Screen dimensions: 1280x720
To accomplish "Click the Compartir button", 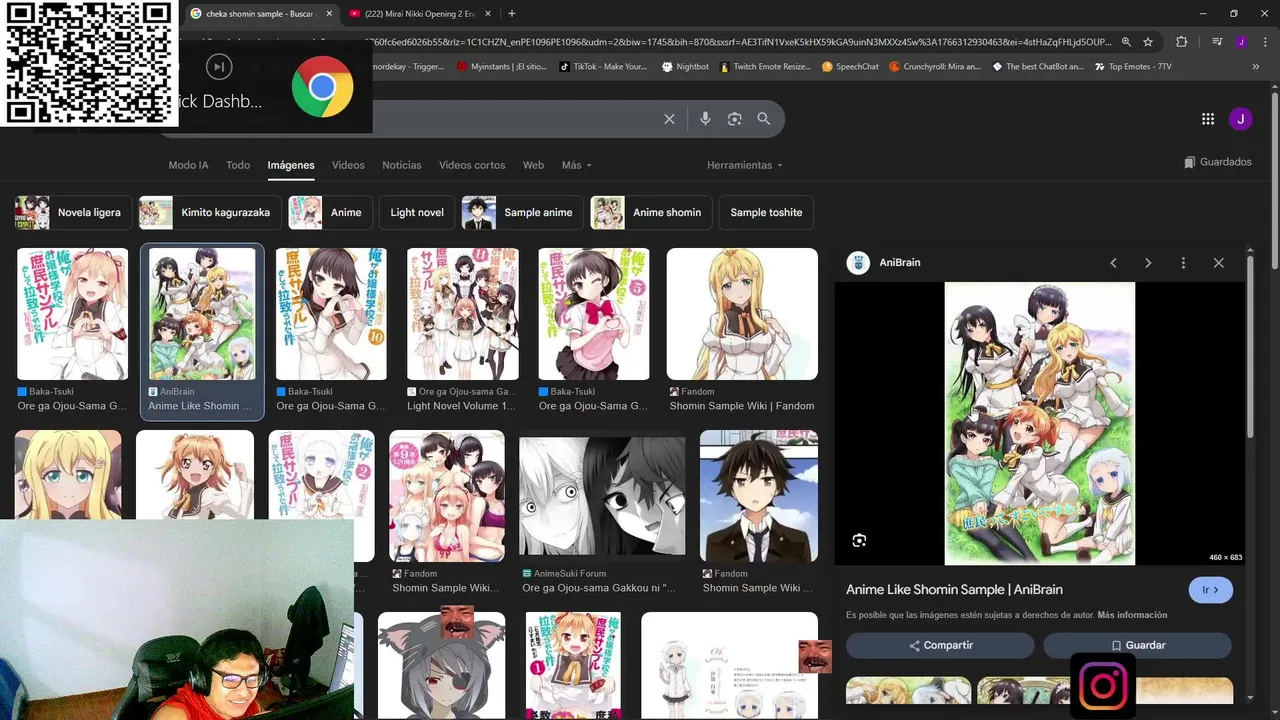I will click(x=940, y=646).
